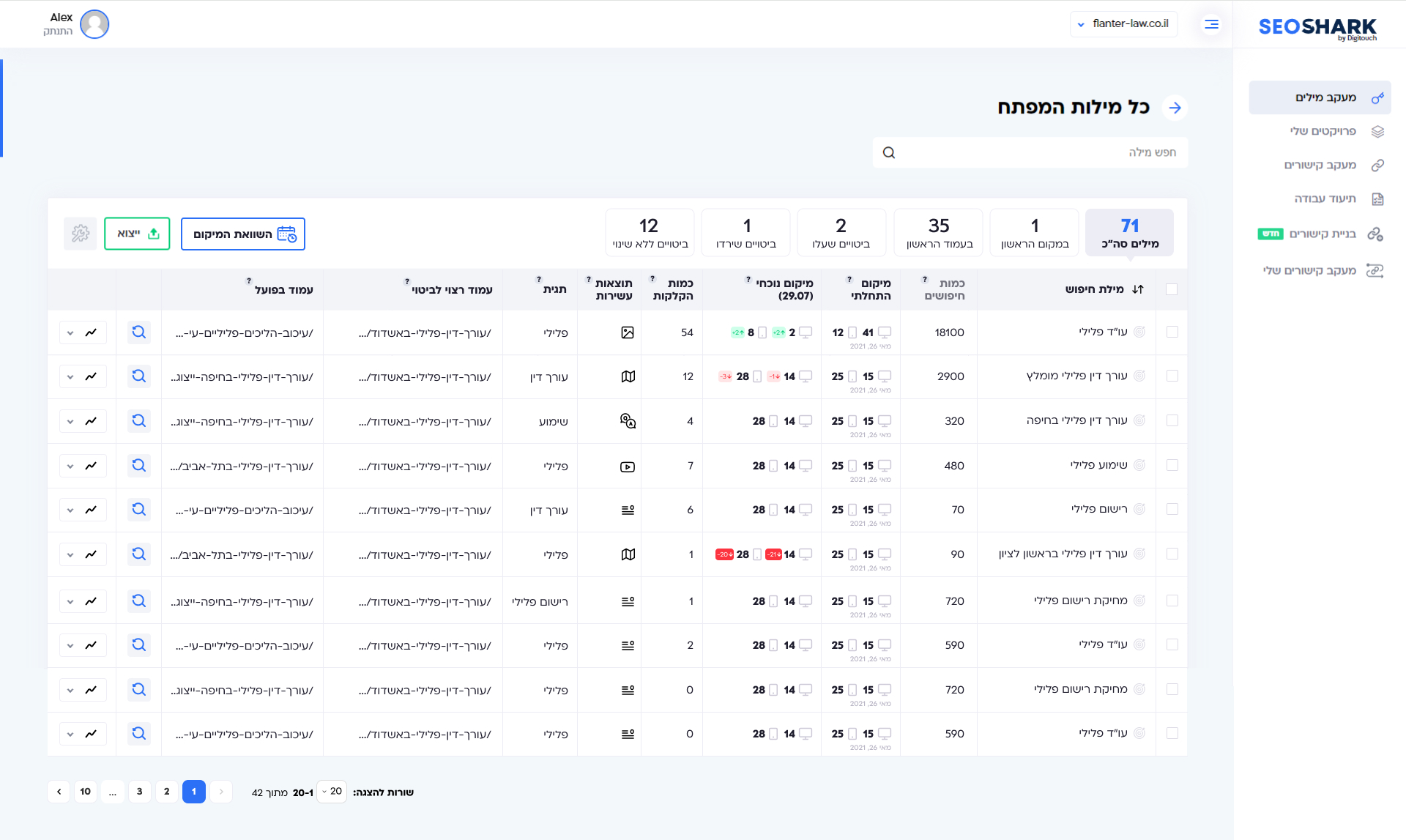Click document icon for תיעוד עבודה
Image resolution: width=1406 pixels, height=840 pixels.
[1377, 198]
